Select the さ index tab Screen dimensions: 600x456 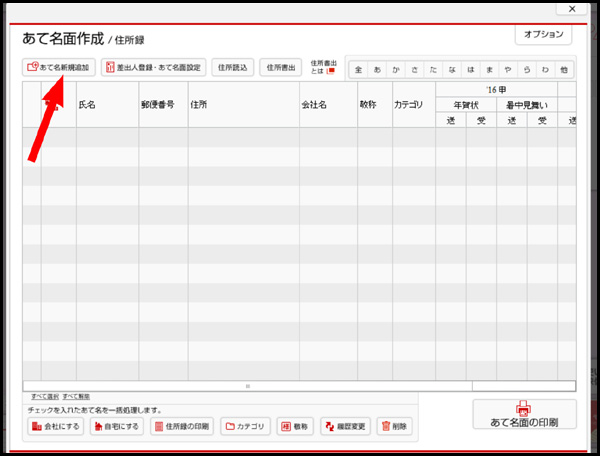pos(415,70)
